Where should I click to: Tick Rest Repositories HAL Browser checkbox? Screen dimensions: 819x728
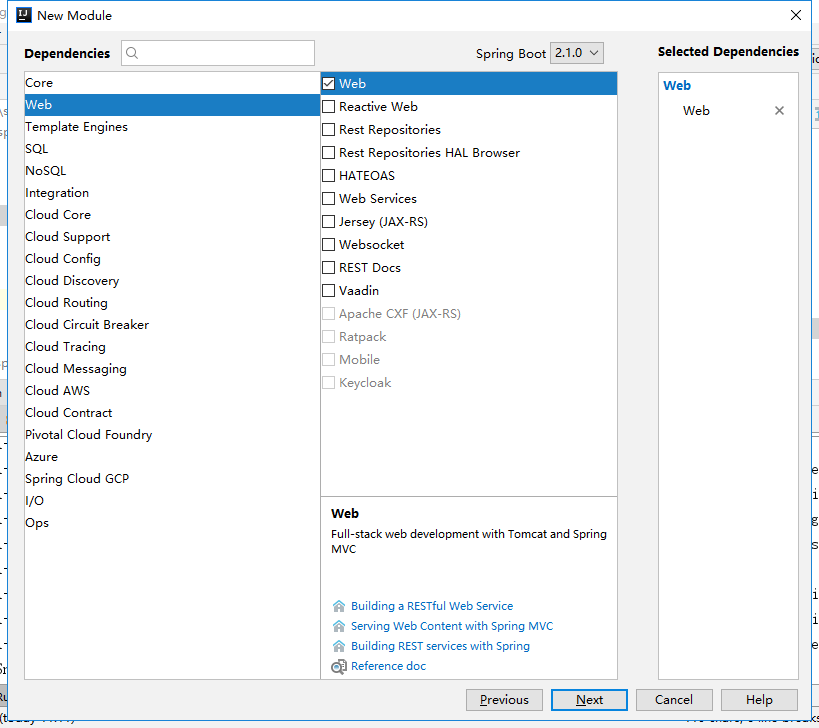click(x=329, y=152)
